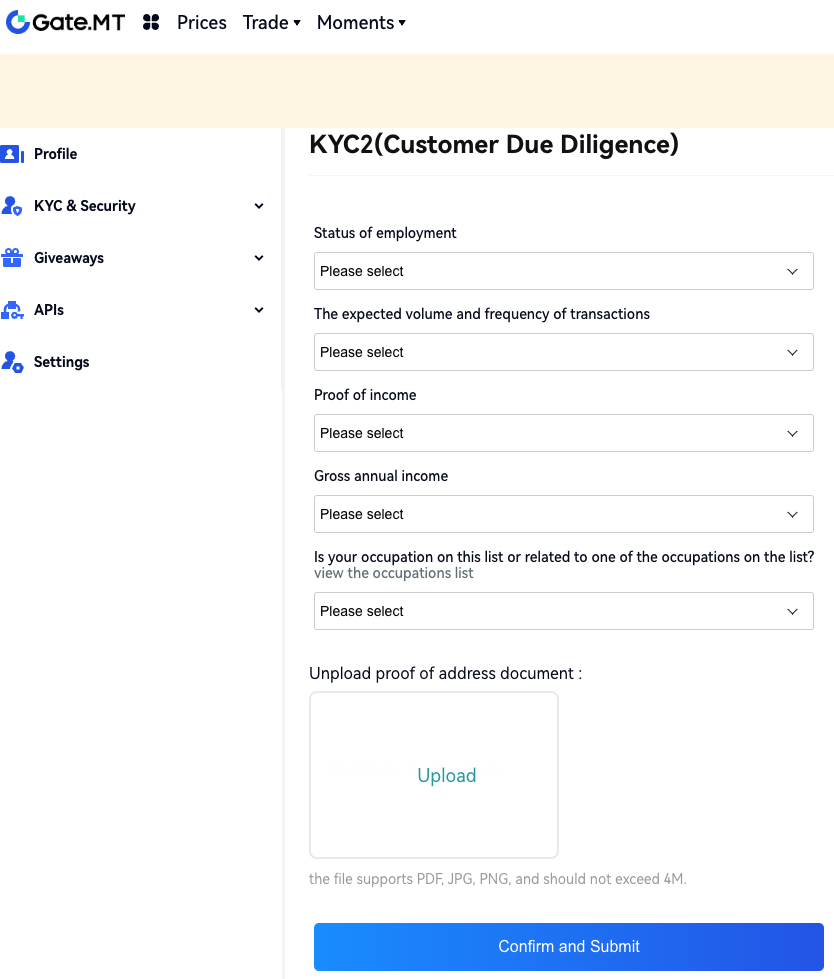834x979 pixels.
Task: Open the Trade menu
Action: [x=271, y=22]
